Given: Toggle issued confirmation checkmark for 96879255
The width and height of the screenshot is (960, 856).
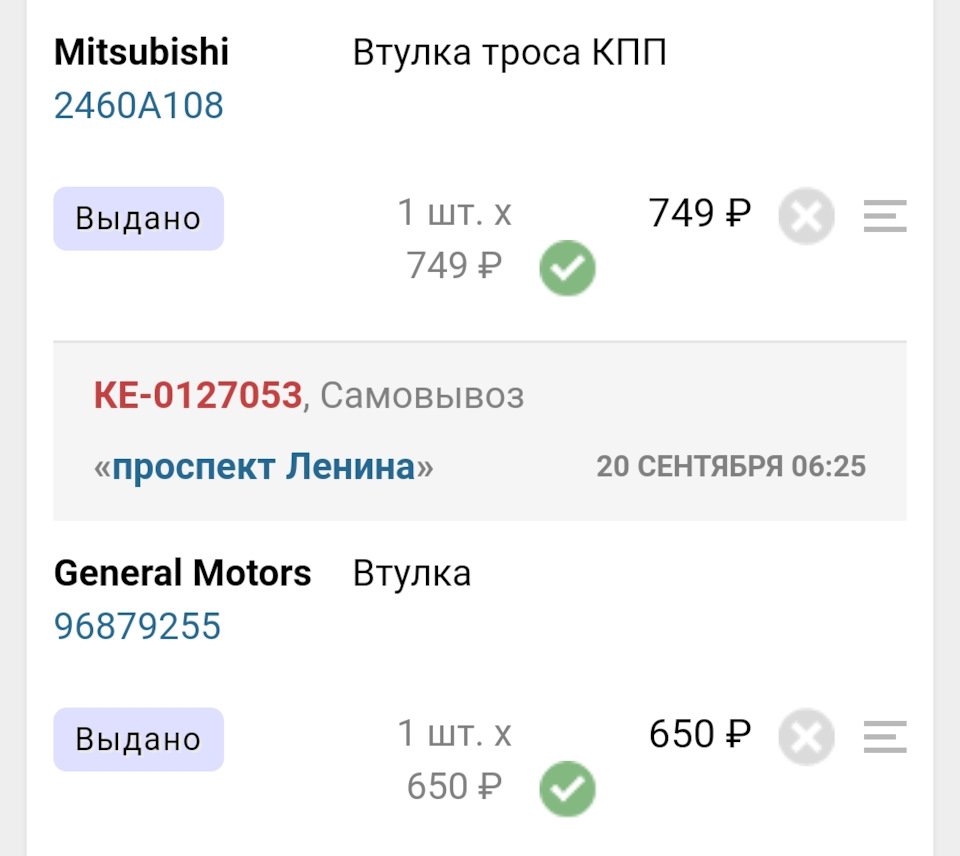Looking at the screenshot, I should 567,787.
